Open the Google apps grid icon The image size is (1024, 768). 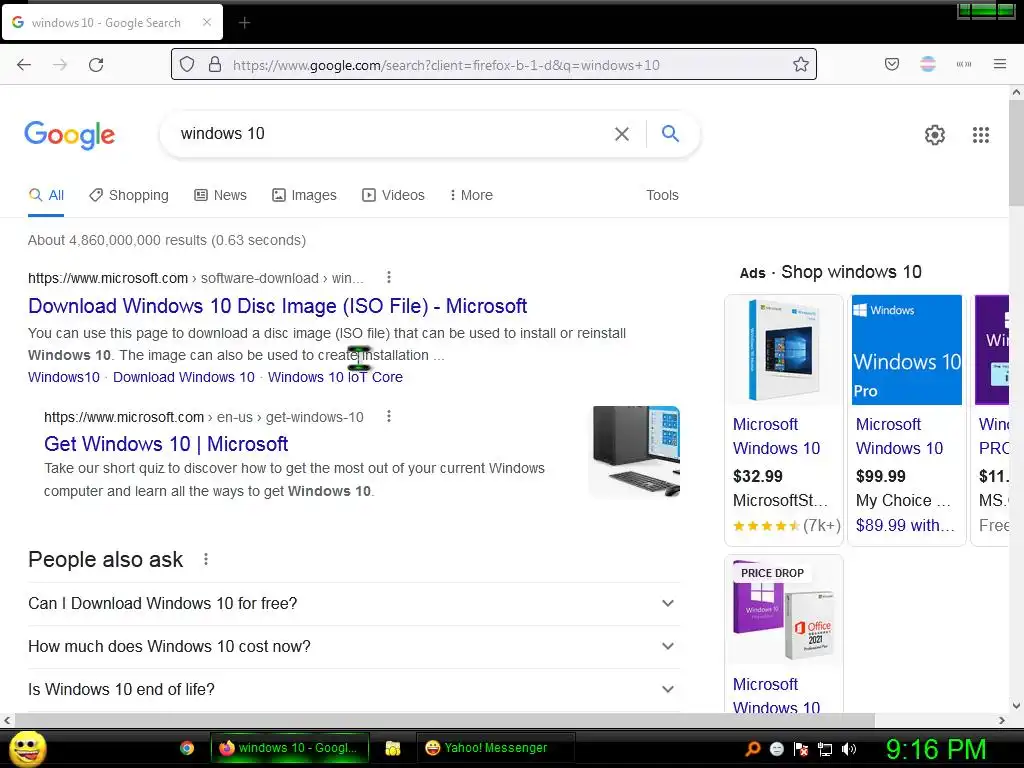click(x=981, y=135)
